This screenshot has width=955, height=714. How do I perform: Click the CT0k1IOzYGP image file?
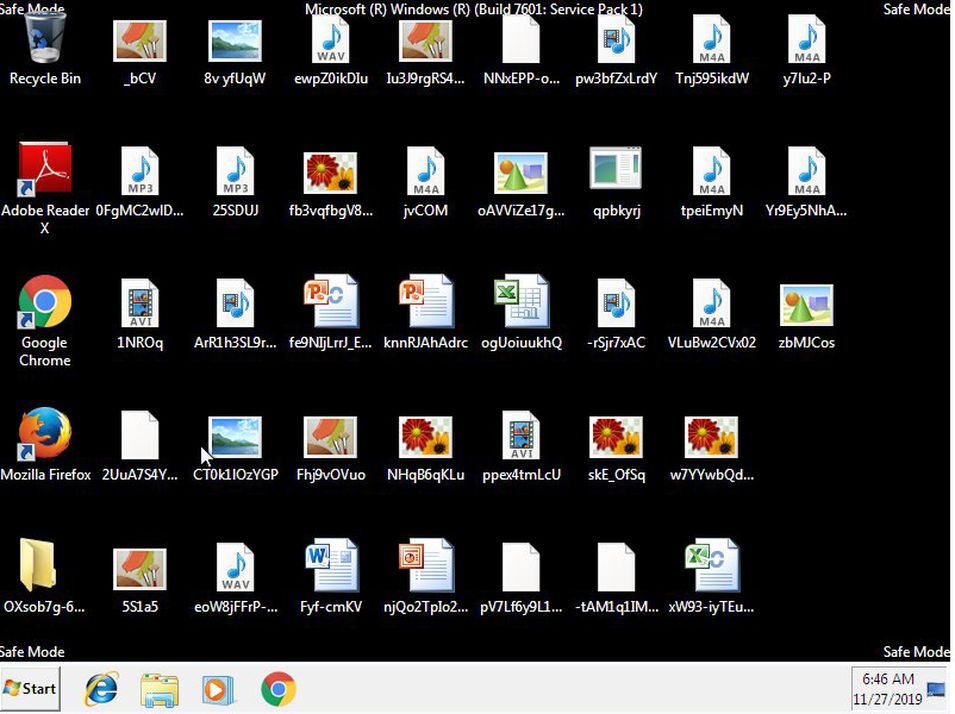point(235,438)
